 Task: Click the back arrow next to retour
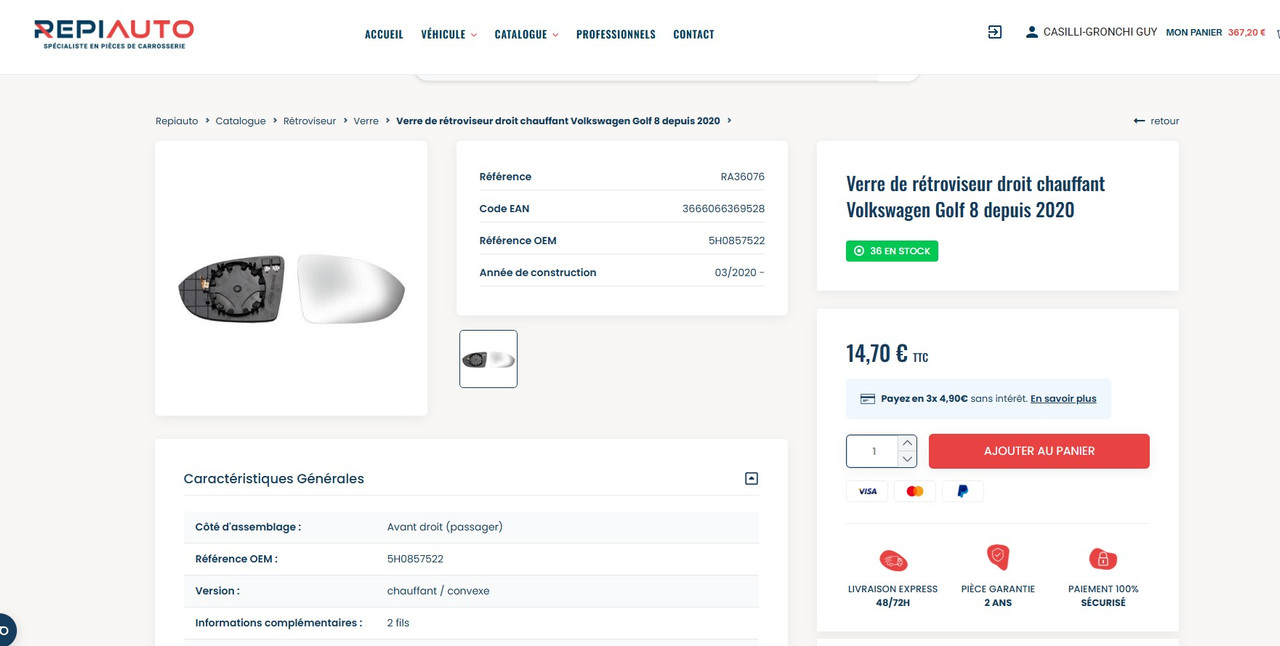pyautogui.click(x=1139, y=121)
